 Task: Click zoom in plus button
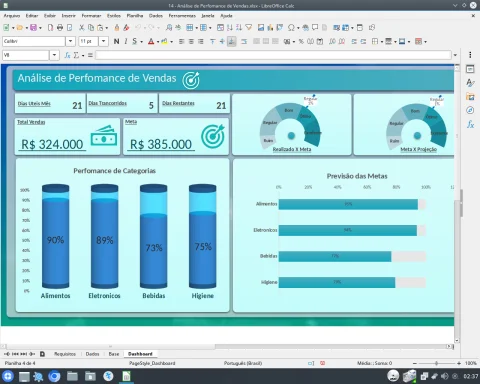[459, 363]
